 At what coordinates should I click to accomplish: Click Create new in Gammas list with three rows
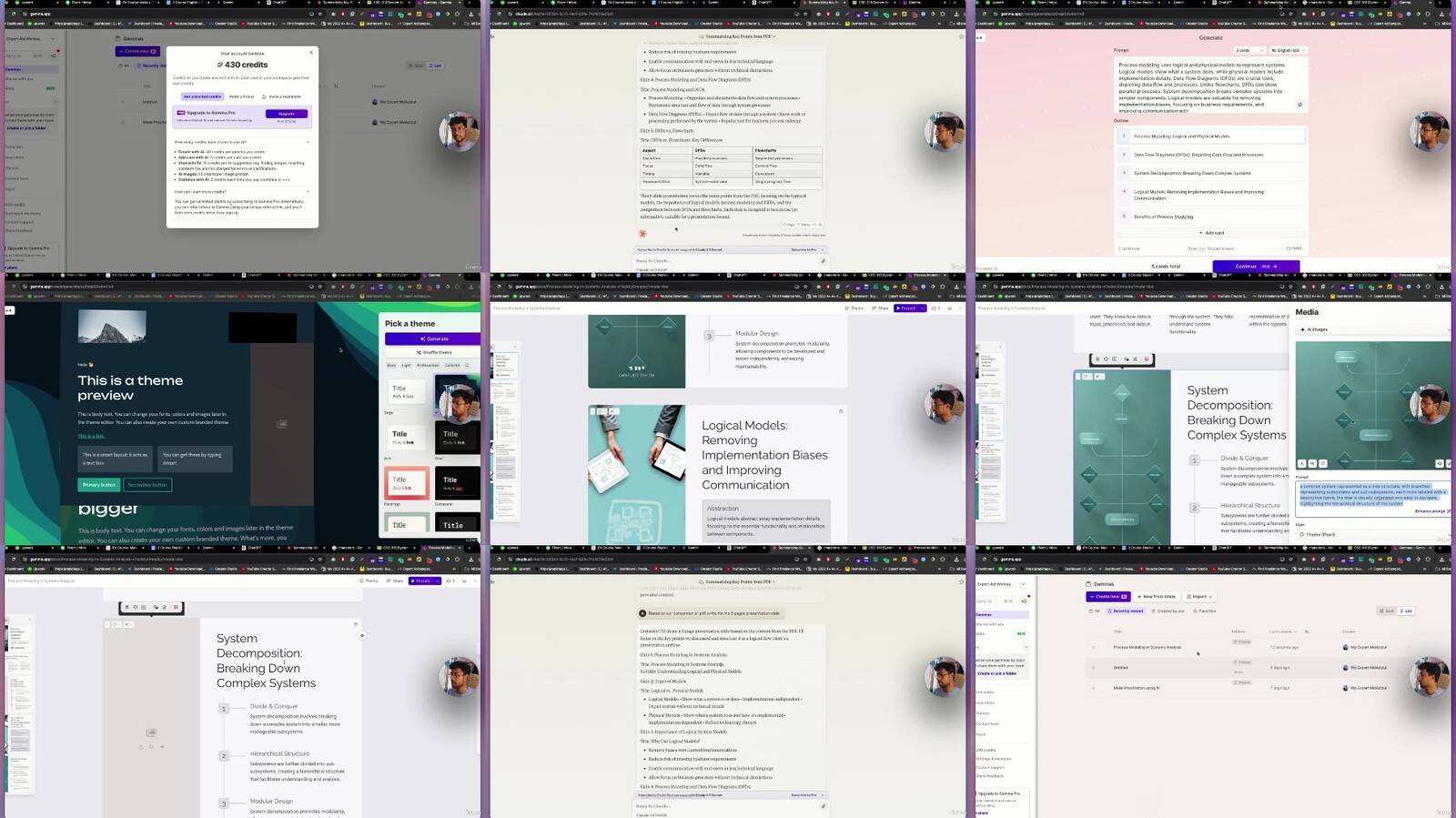click(1107, 597)
